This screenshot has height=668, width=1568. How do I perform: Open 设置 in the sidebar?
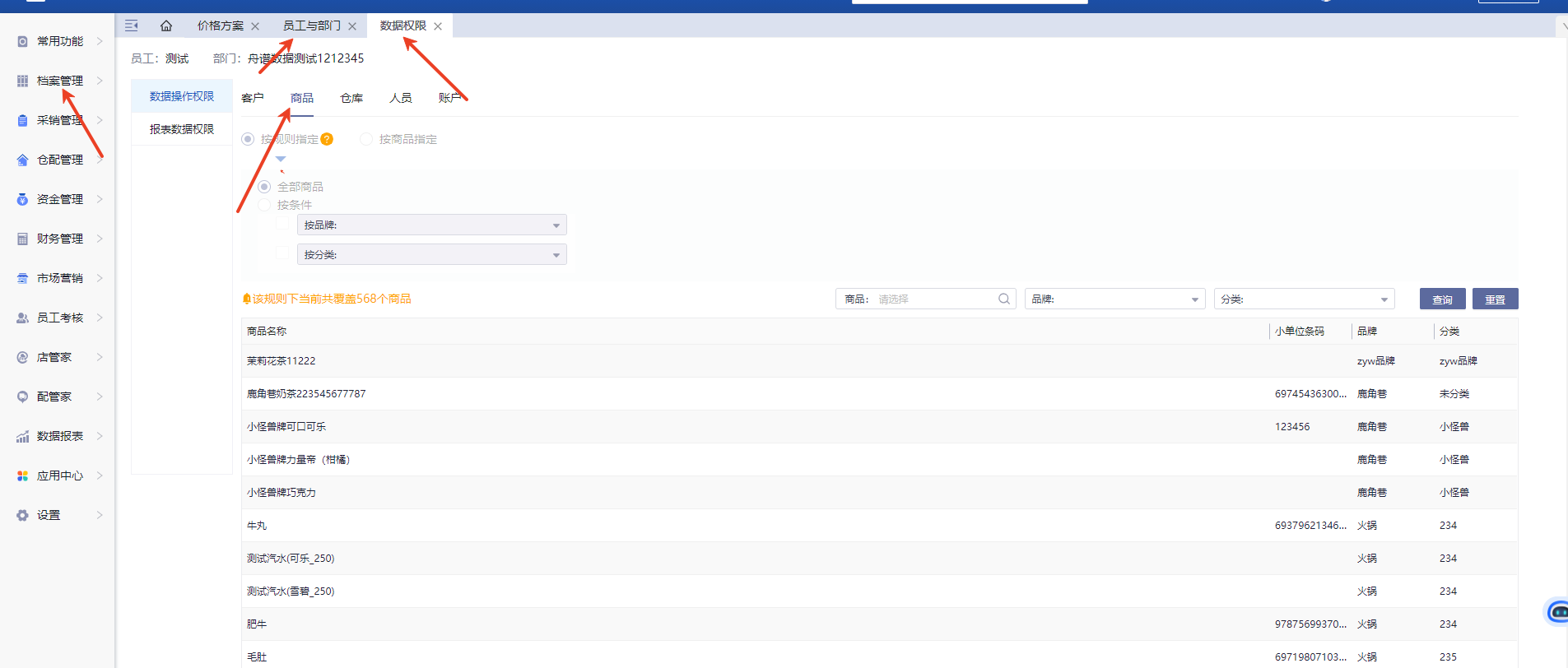coord(49,515)
